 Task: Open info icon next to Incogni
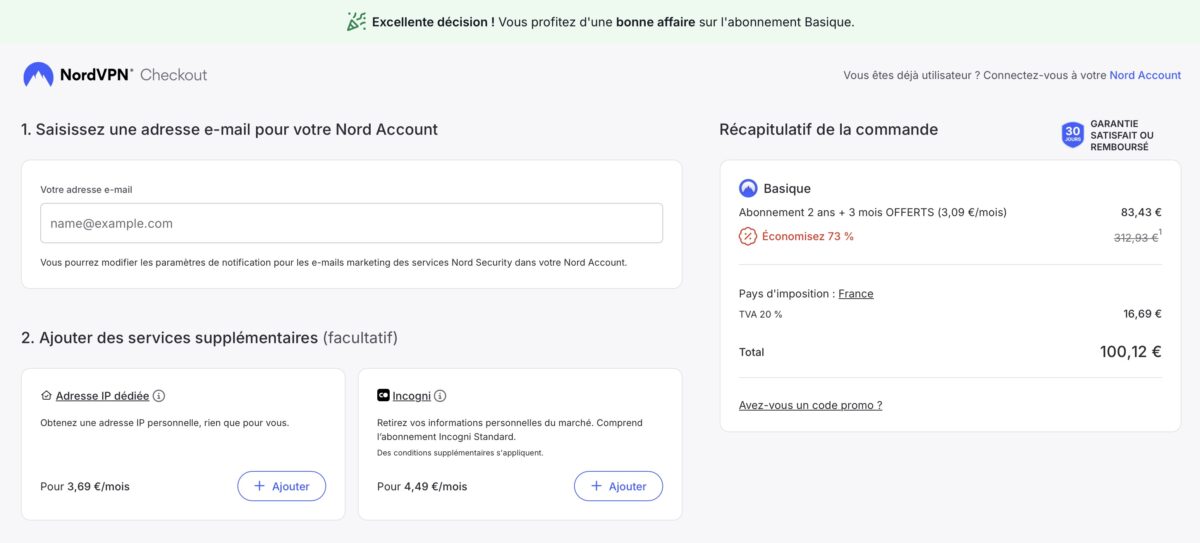pyautogui.click(x=440, y=396)
